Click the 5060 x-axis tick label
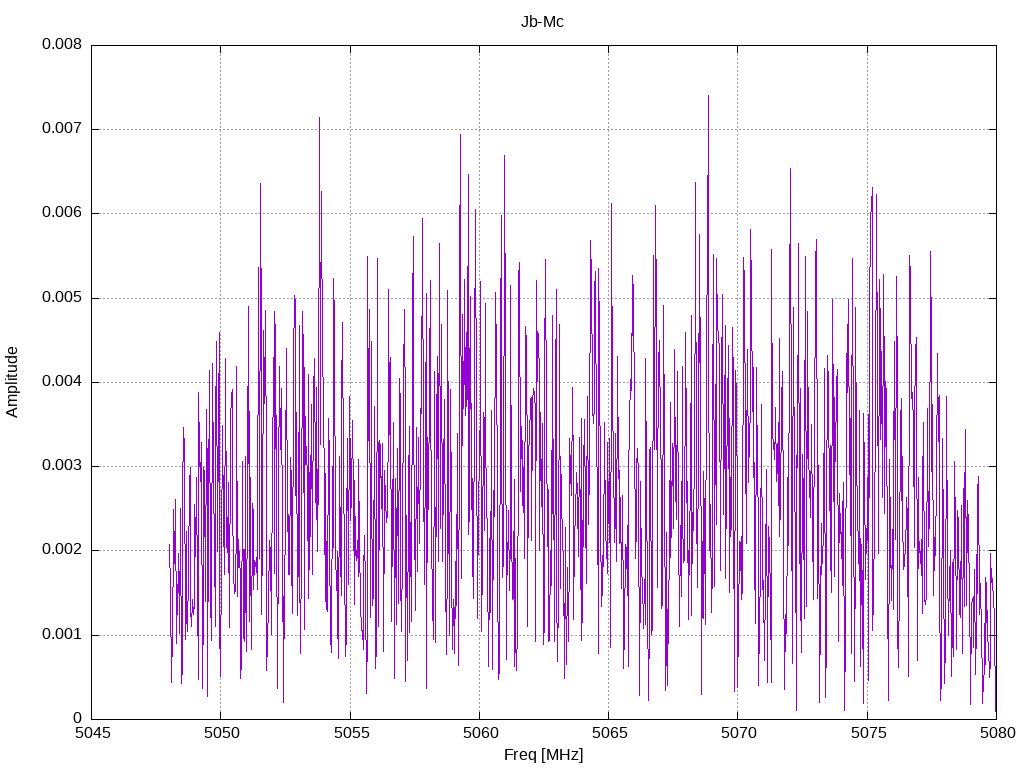The height and width of the screenshot is (768, 1024). click(480, 733)
